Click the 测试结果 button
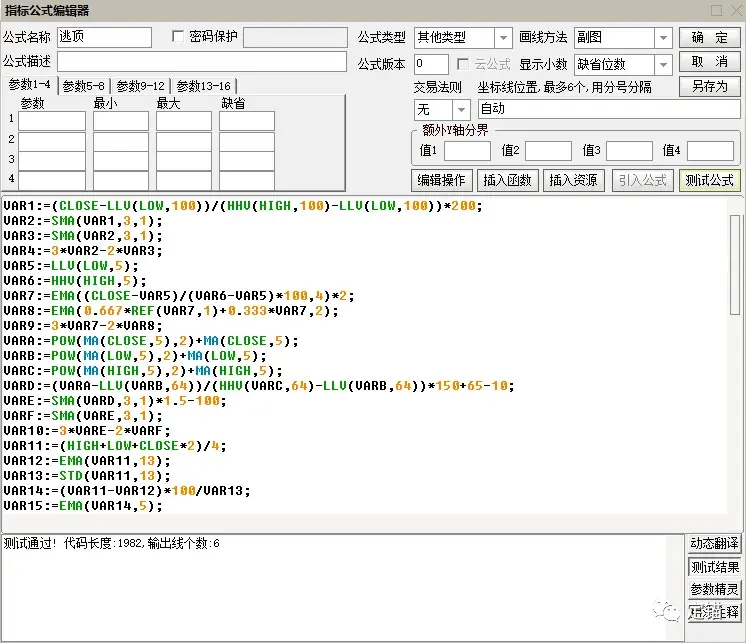The height and width of the screenshot is (643, 746). (714, 566)
